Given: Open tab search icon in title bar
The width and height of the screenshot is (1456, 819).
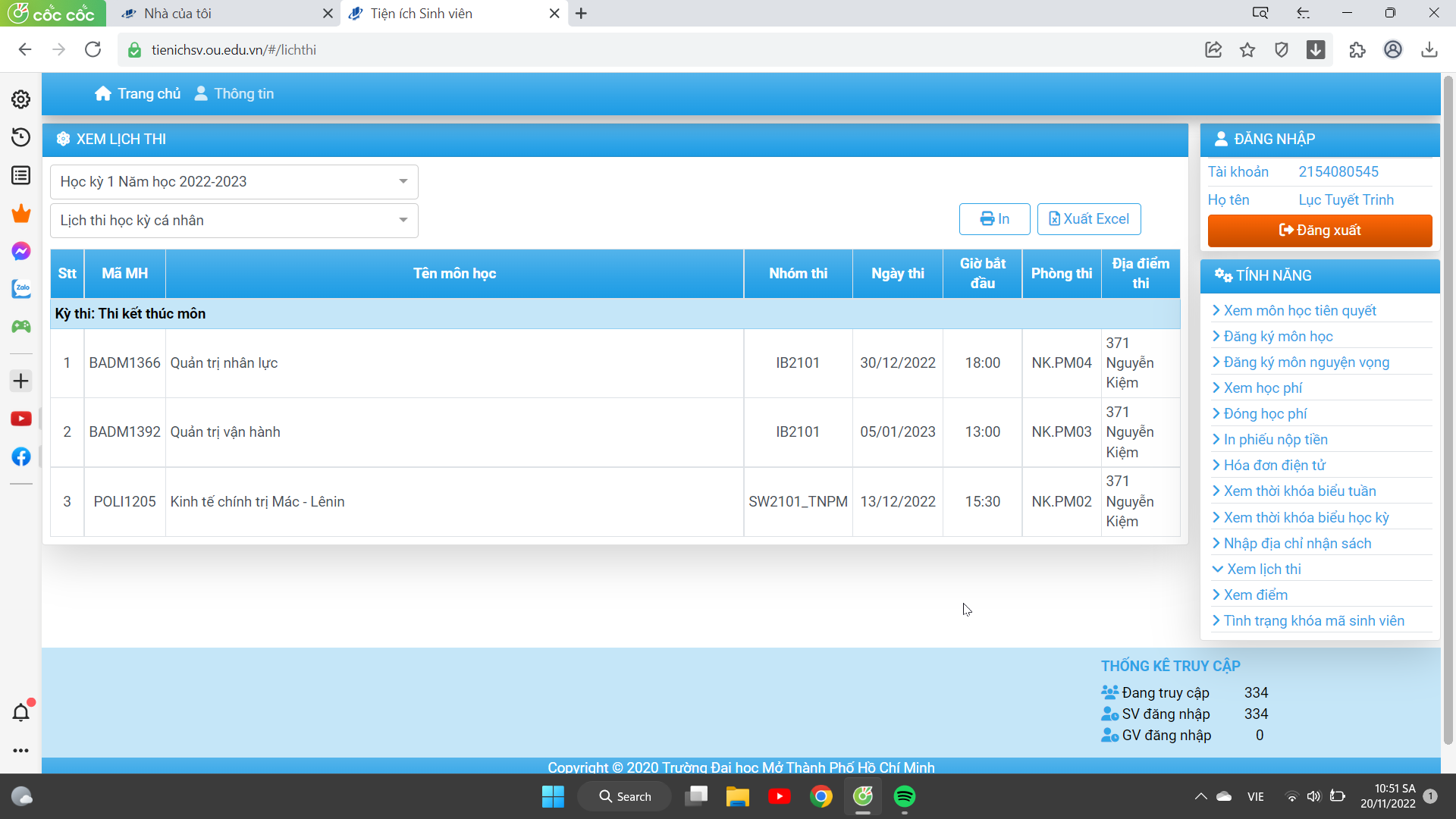Looking at the screenshot, I should (1260, 13).
